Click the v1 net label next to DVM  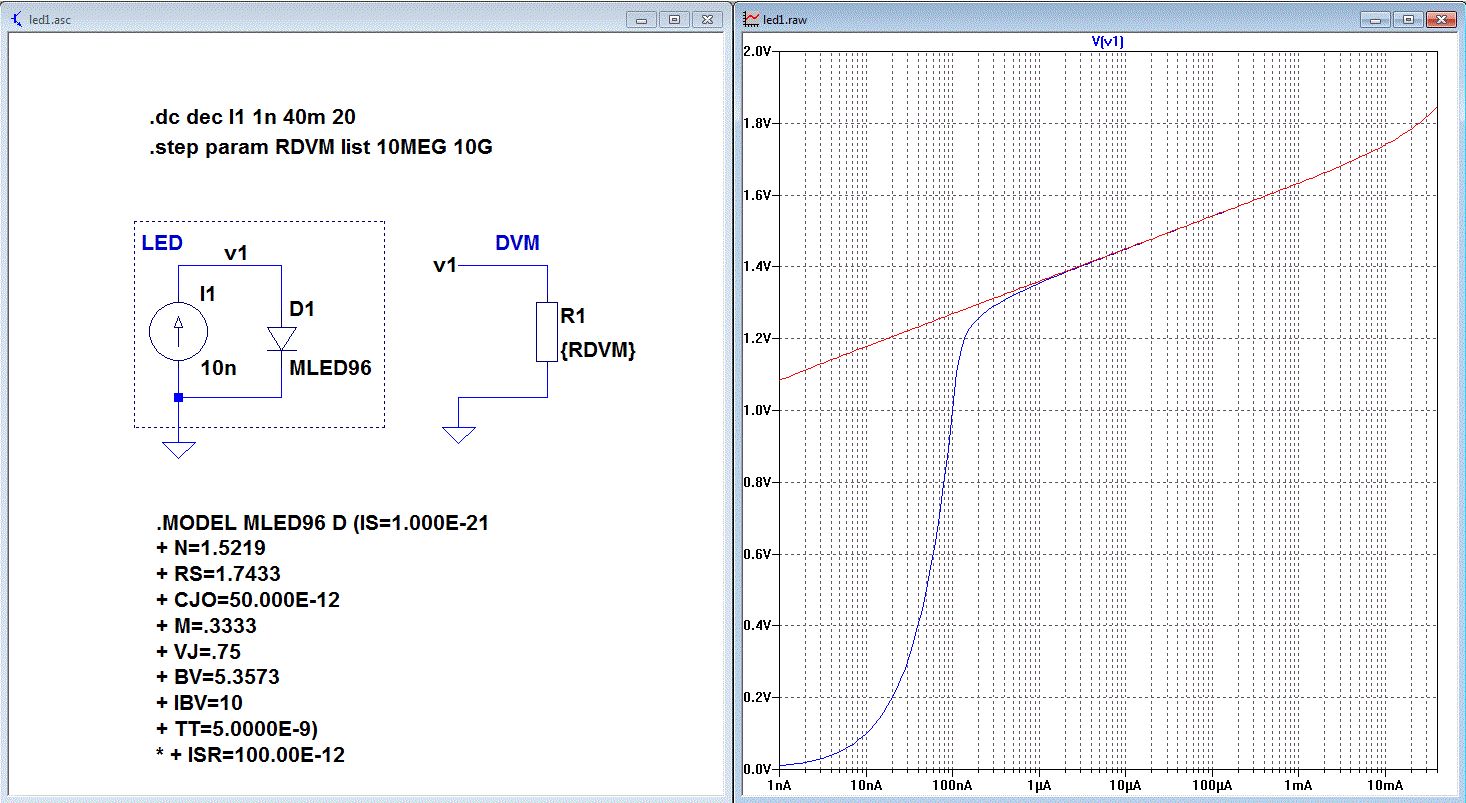(445, 266)
